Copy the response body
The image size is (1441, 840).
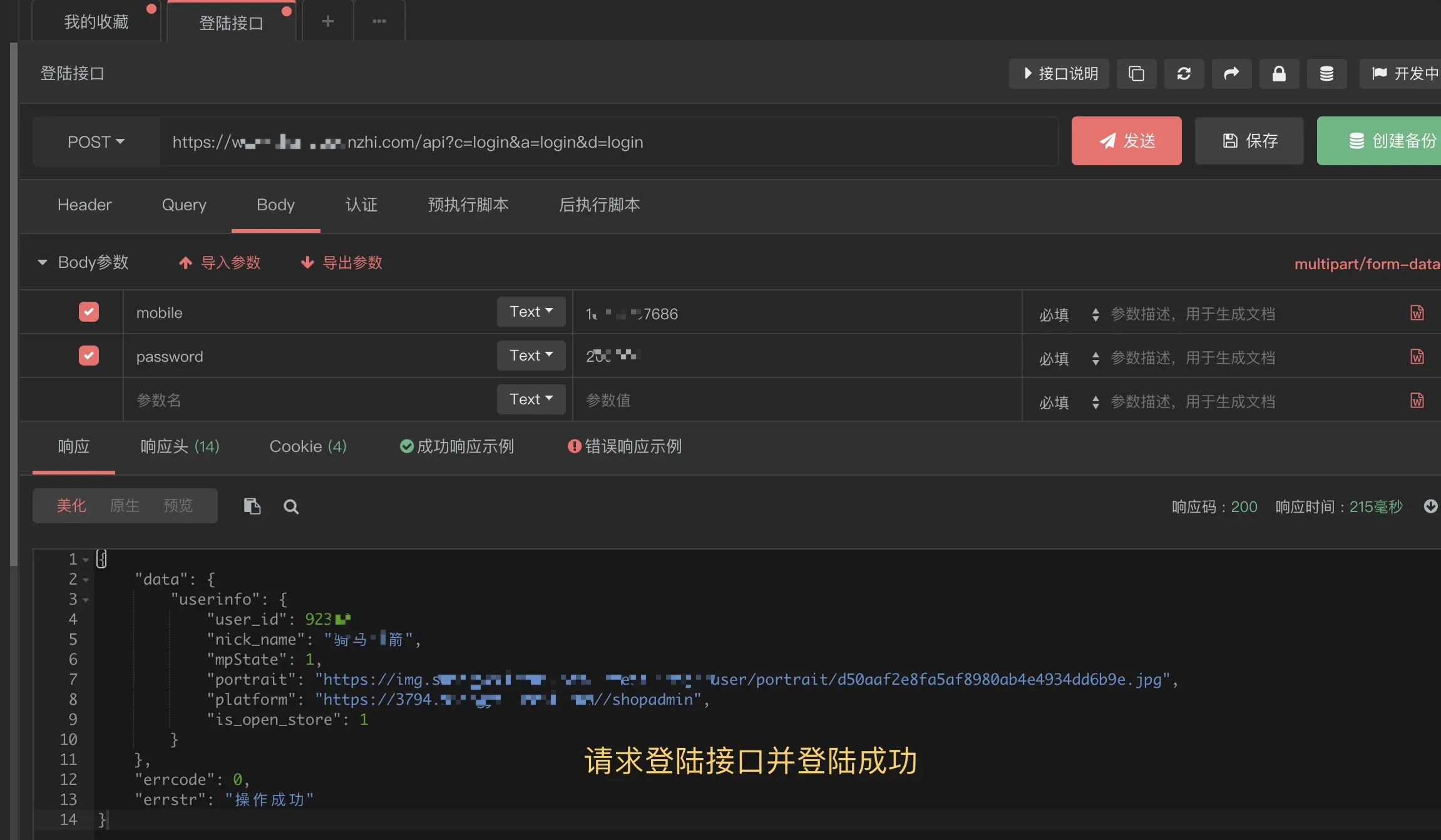252,506
